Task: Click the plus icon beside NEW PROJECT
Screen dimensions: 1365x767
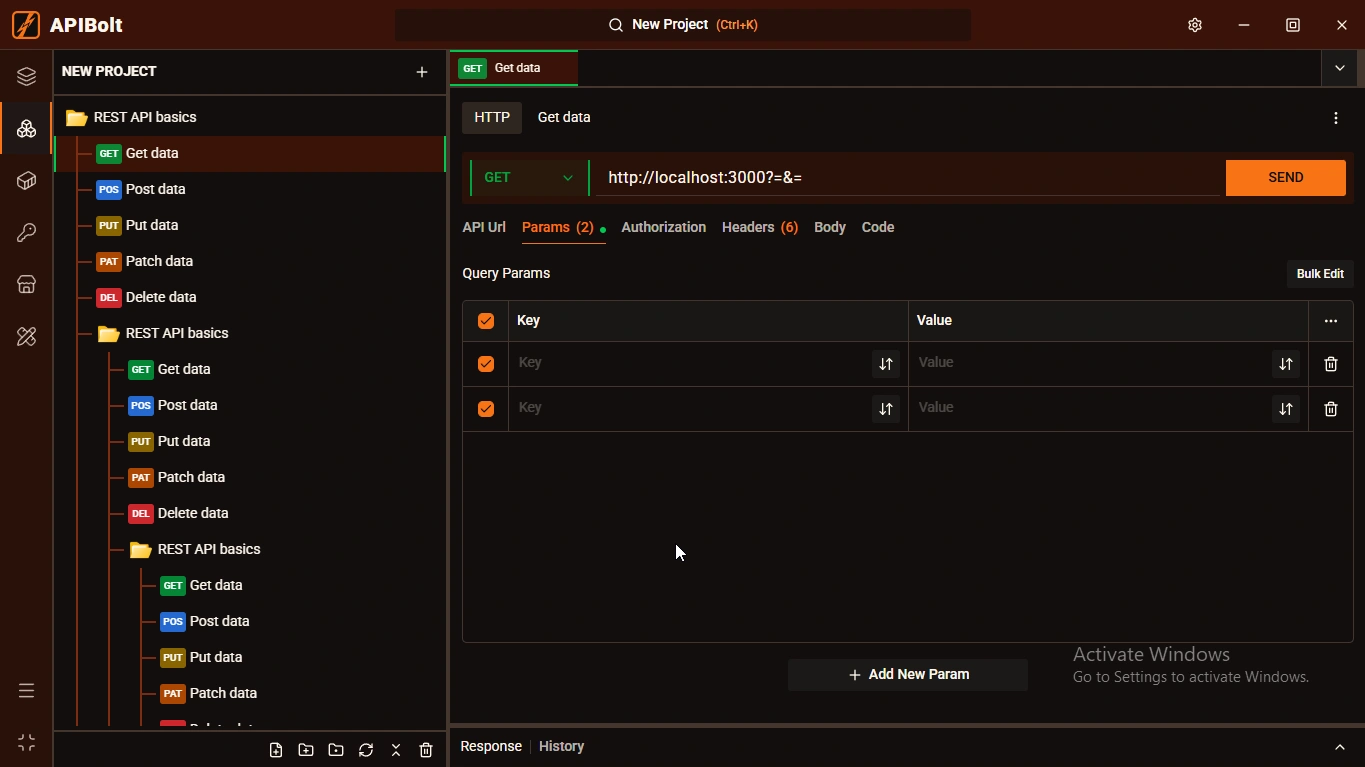Action: tap(422, 72)
